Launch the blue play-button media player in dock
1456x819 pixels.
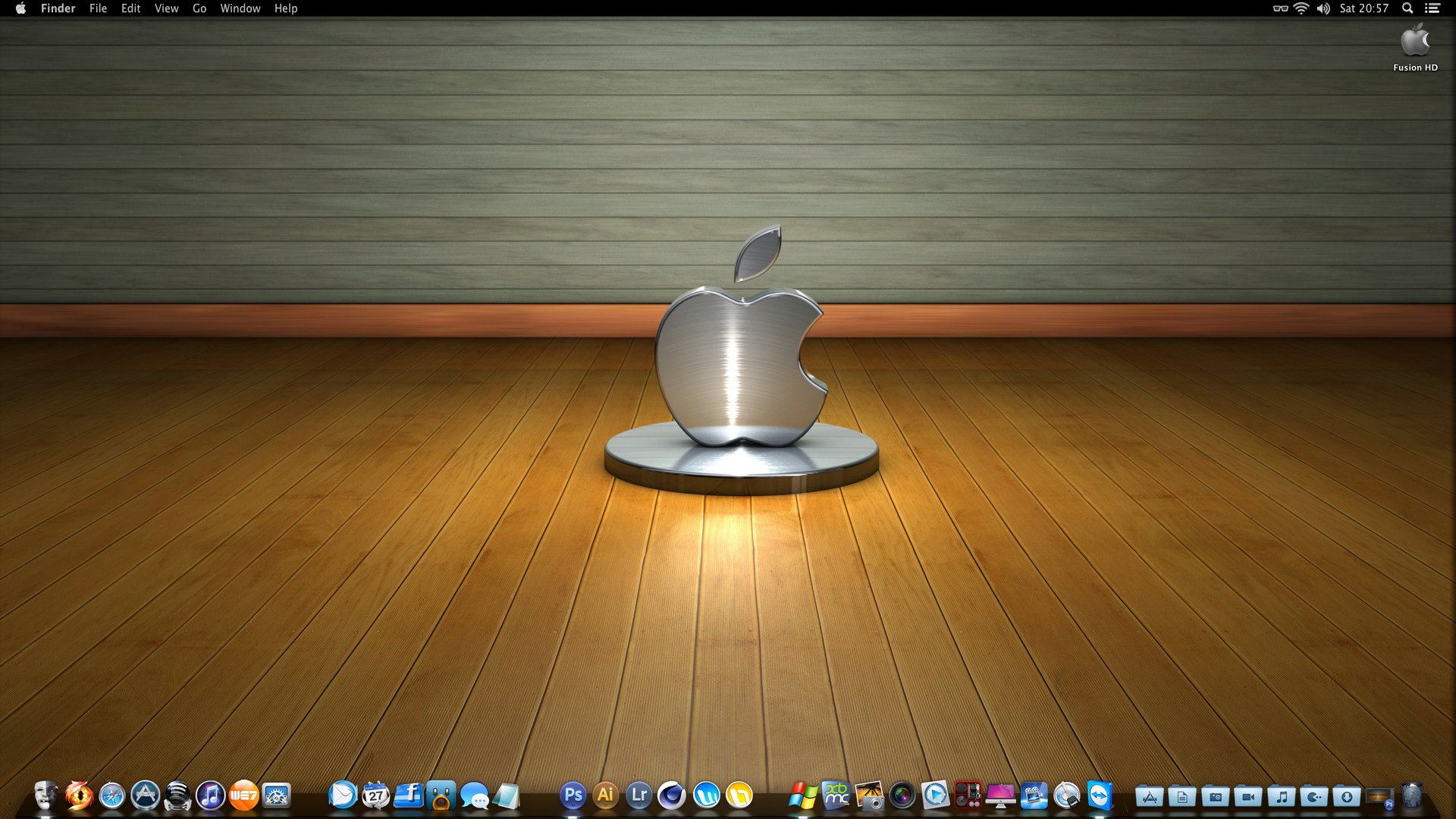tap(935, 795)
